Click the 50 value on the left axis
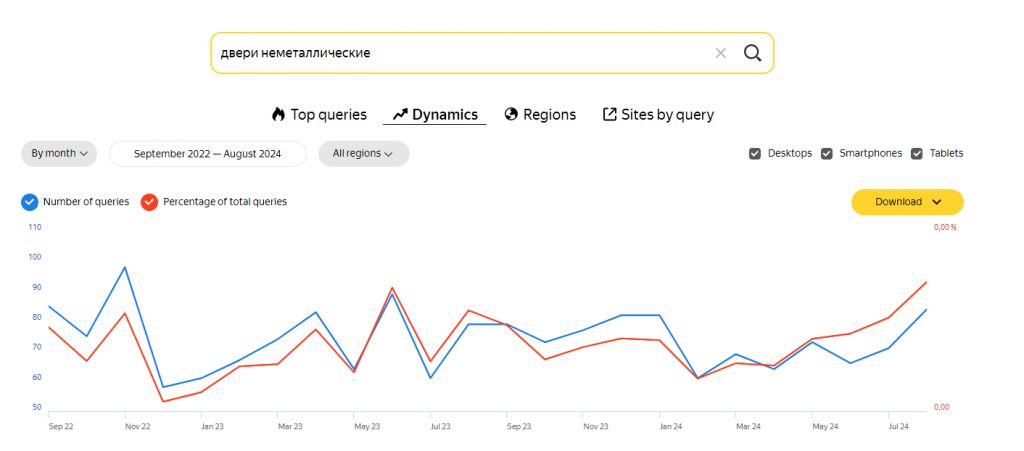This screenshot has width=1024, height=451. [37, 407]
